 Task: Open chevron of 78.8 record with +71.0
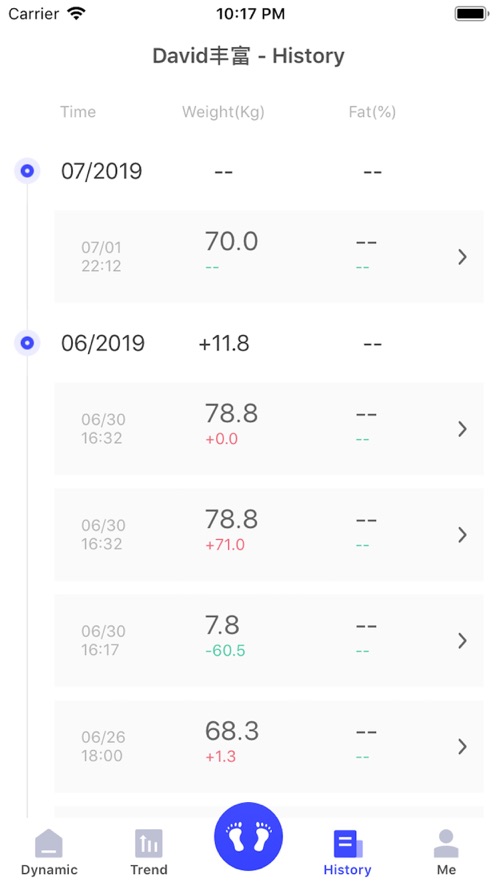(462, 534)
